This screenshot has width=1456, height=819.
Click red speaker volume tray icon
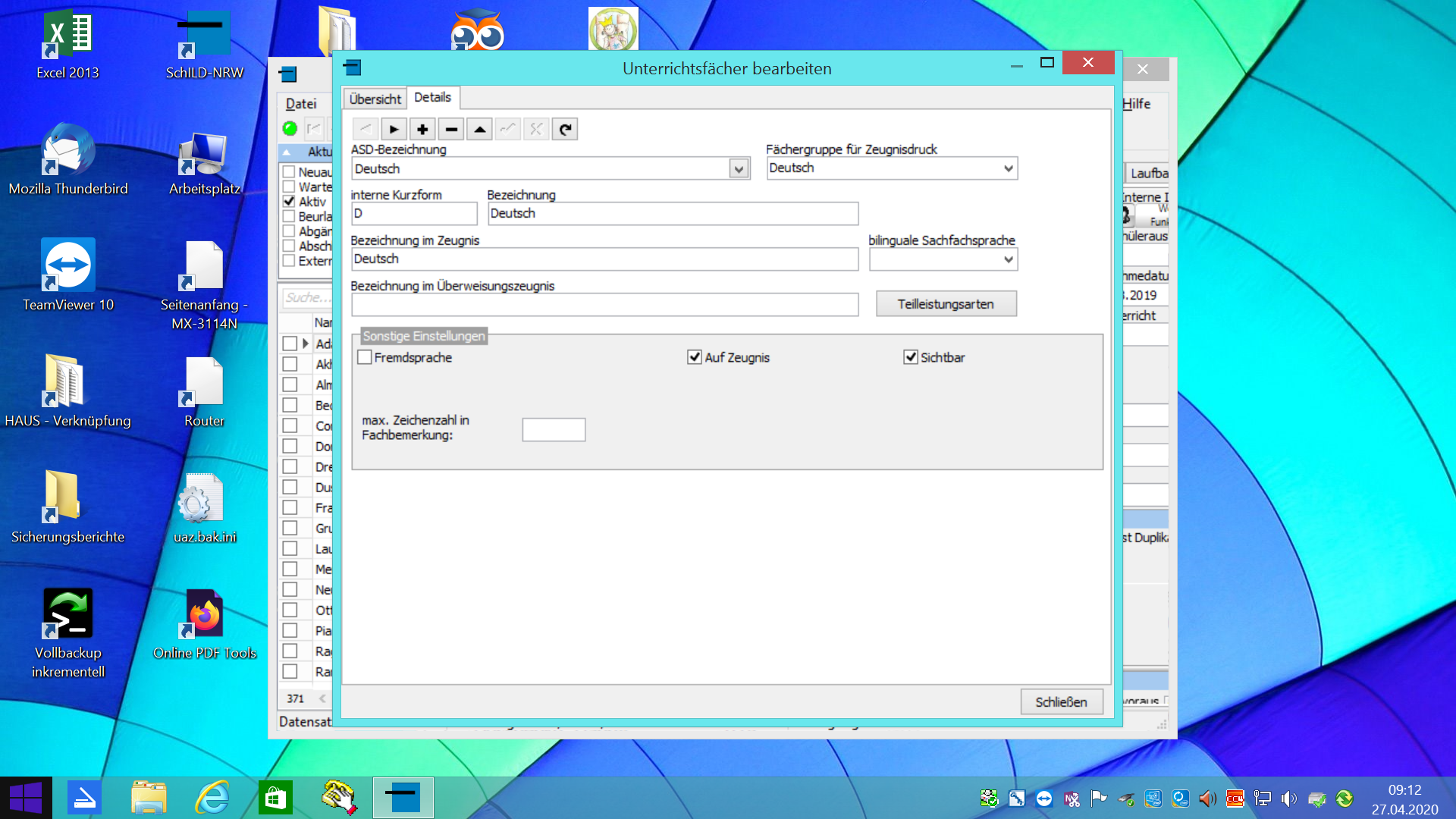1207,799
